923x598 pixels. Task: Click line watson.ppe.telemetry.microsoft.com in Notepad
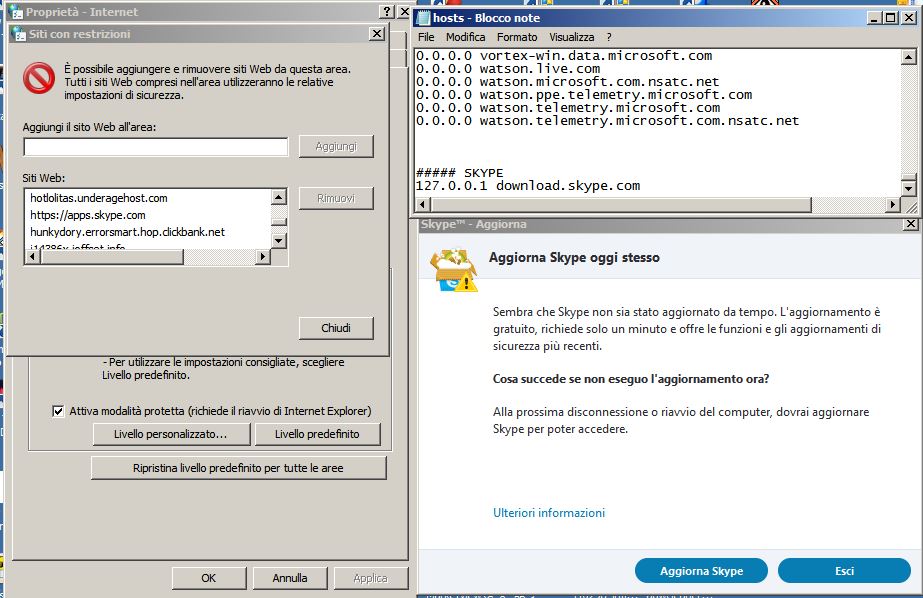(584, 95)
